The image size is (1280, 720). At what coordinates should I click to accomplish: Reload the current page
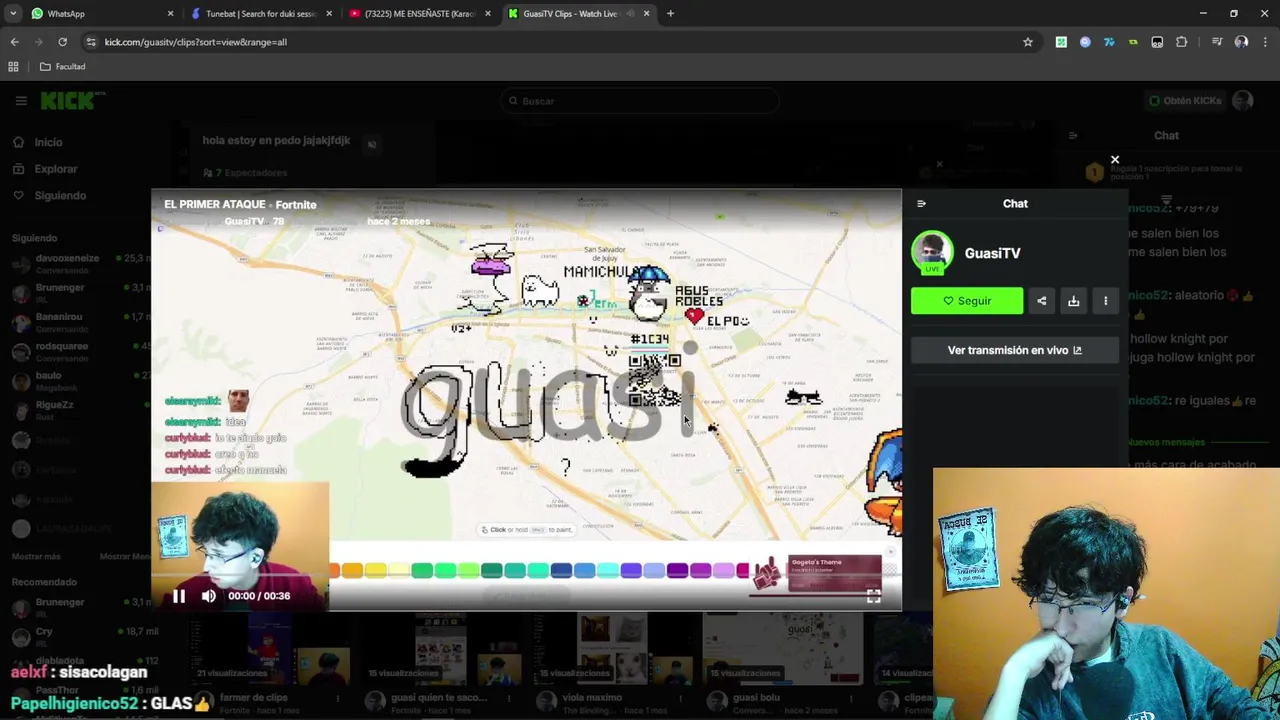coord(62,42)
